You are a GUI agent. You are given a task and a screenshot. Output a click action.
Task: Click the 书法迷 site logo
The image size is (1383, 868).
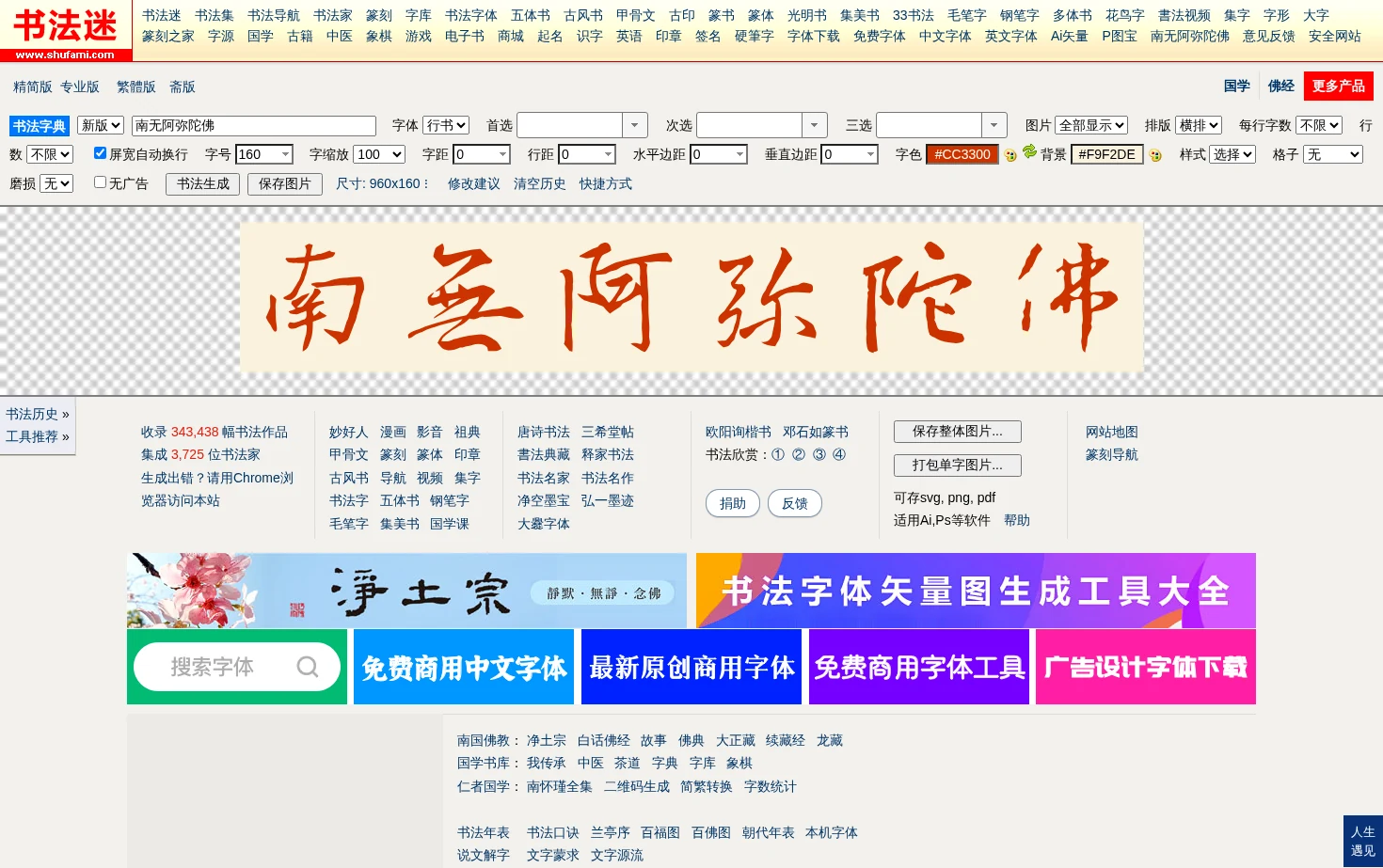(66, 31)
